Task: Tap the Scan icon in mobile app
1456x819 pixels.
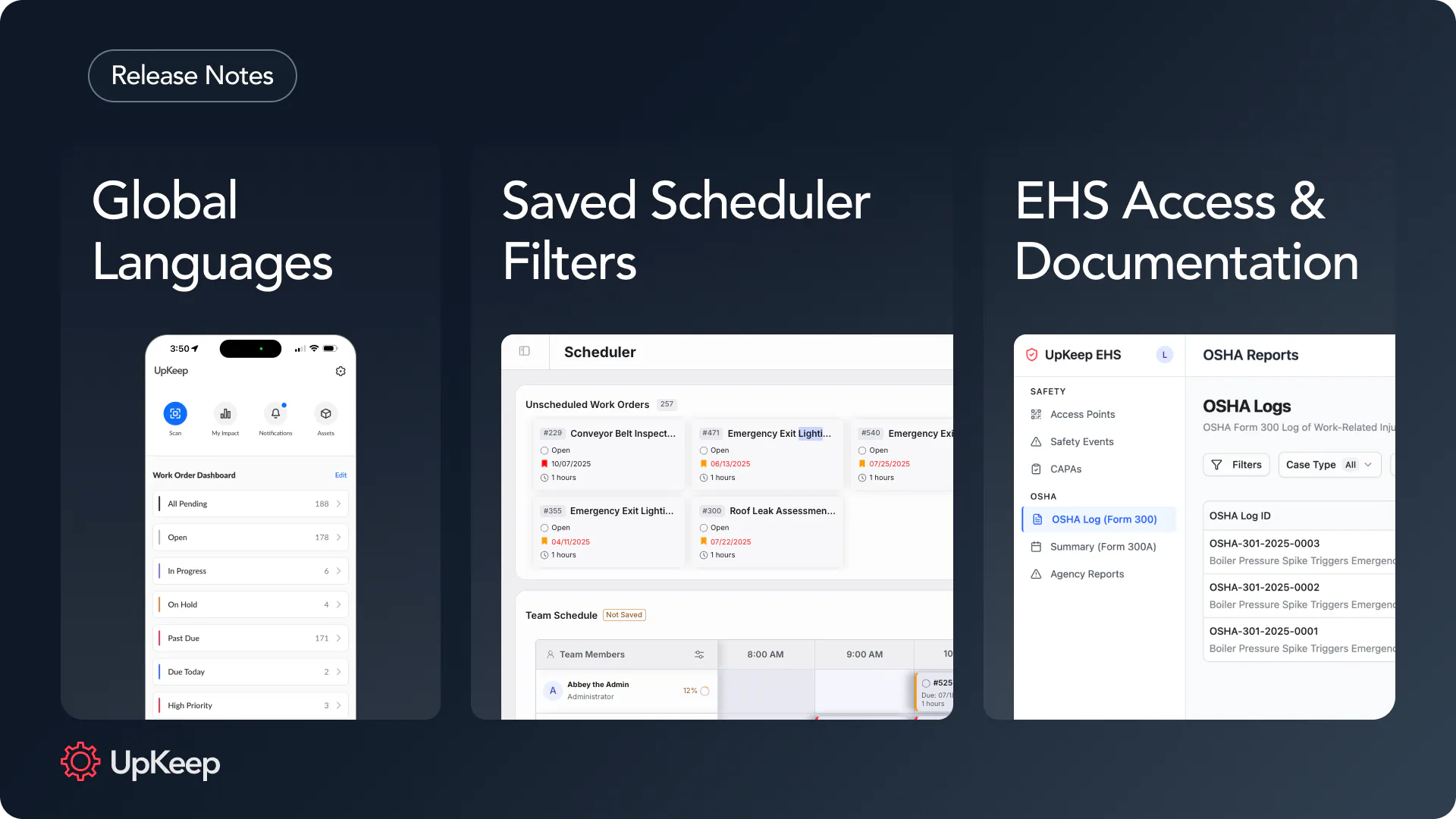Action: (x=175, y=413)
